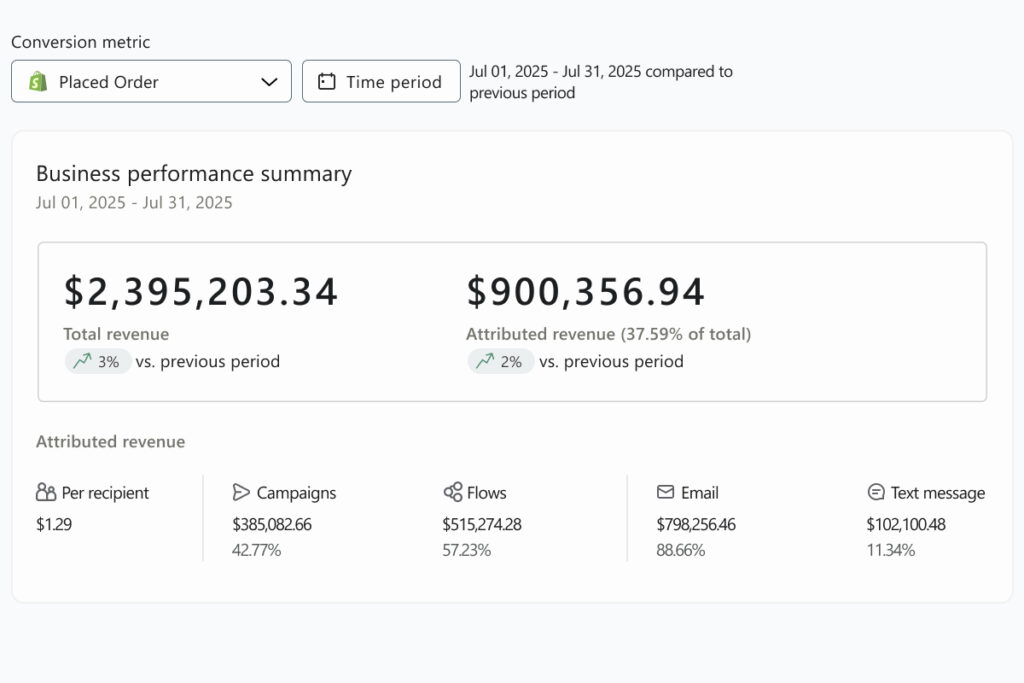Click the Flows revenue amount $515,274.28
1024x683 pixels.
(x=482, y=524)
